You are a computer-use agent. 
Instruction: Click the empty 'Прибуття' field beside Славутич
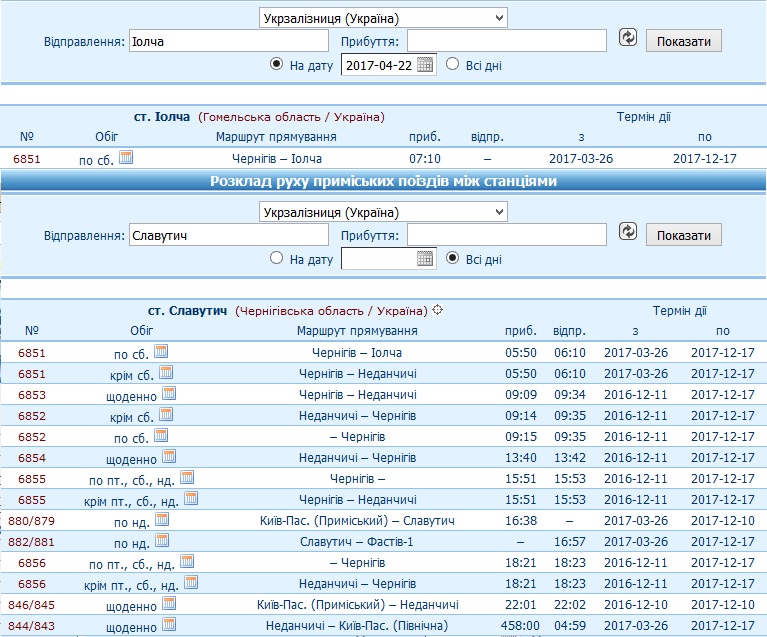click(x=506, y=235)
